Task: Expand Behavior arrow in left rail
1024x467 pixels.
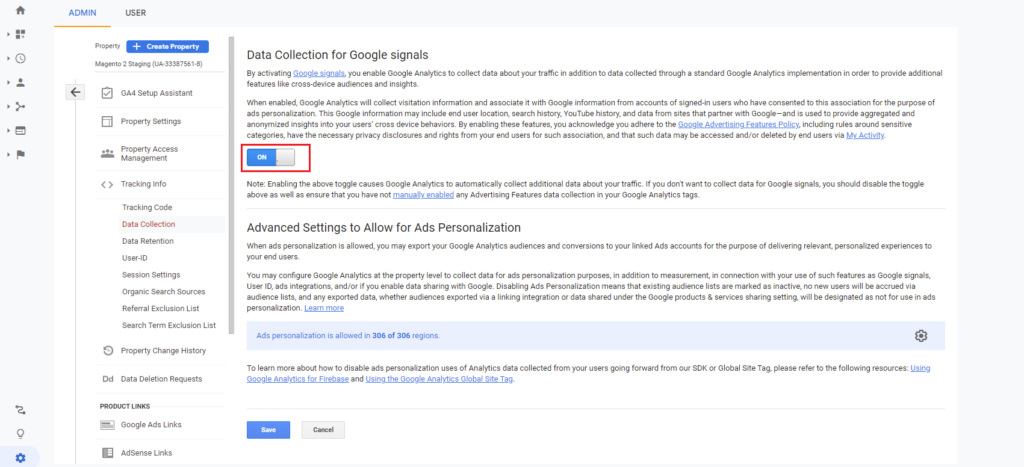Action: point(8,131)
